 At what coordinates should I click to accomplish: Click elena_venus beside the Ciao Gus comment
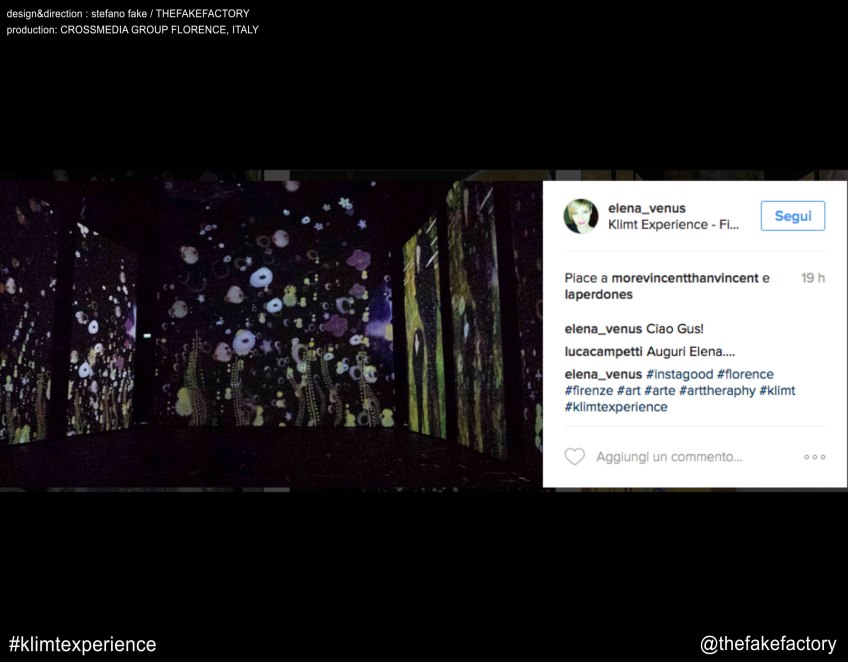click(x=603, y=329)
